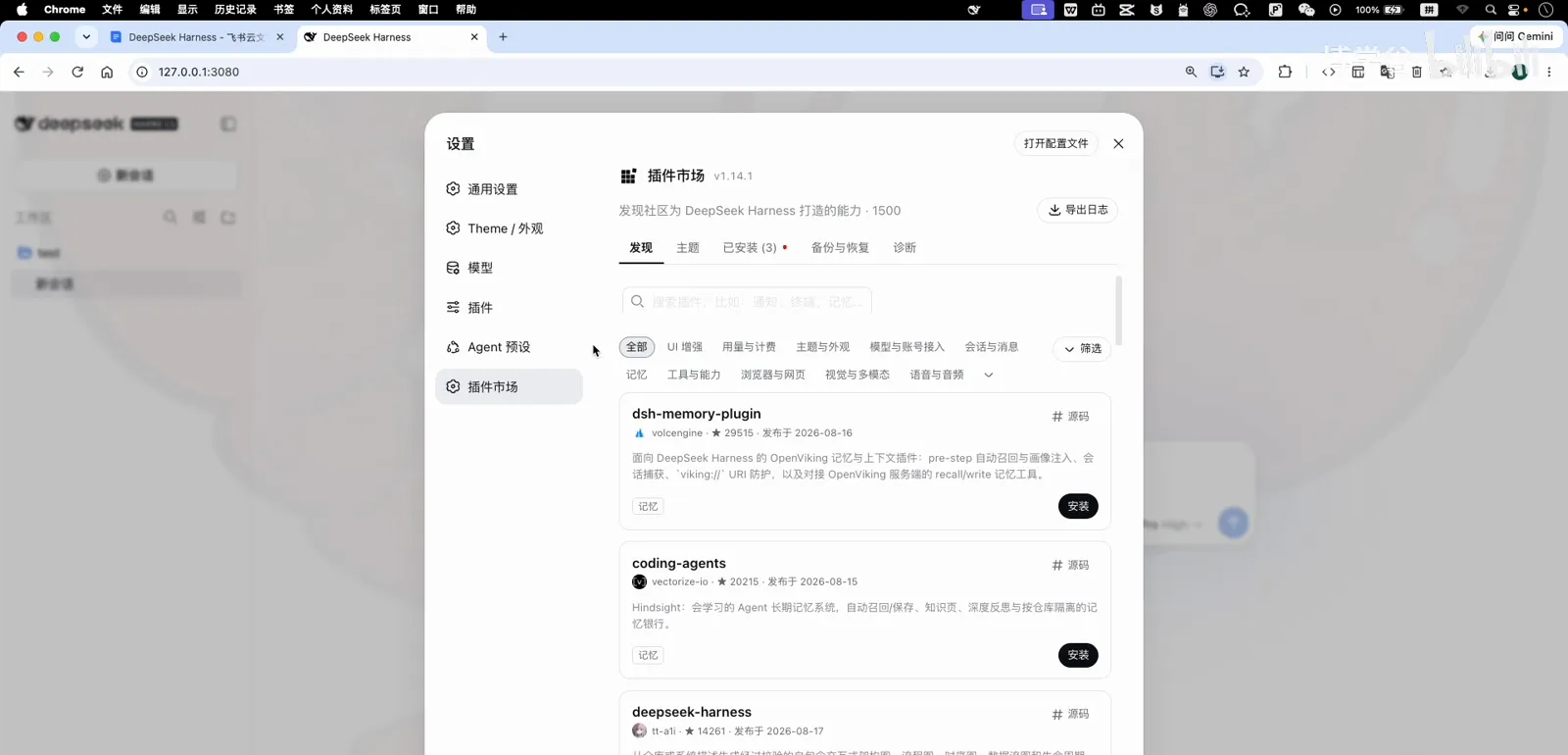Select the 语音与音频 category filter
This screenshot has width=1568, height=755.
pyautogui.click(x=937, y=375)
